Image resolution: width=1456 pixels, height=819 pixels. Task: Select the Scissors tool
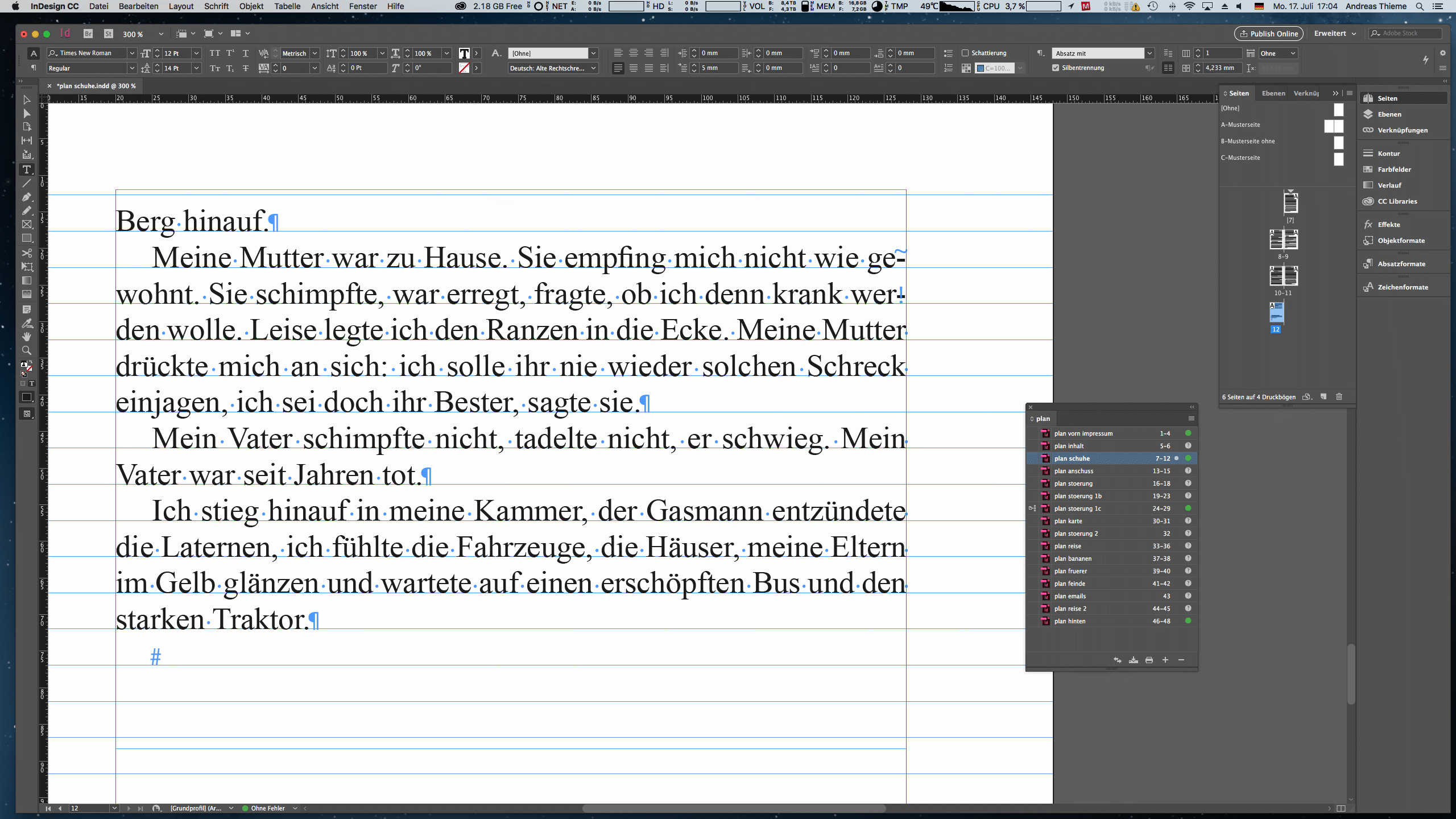click(26, 253)
